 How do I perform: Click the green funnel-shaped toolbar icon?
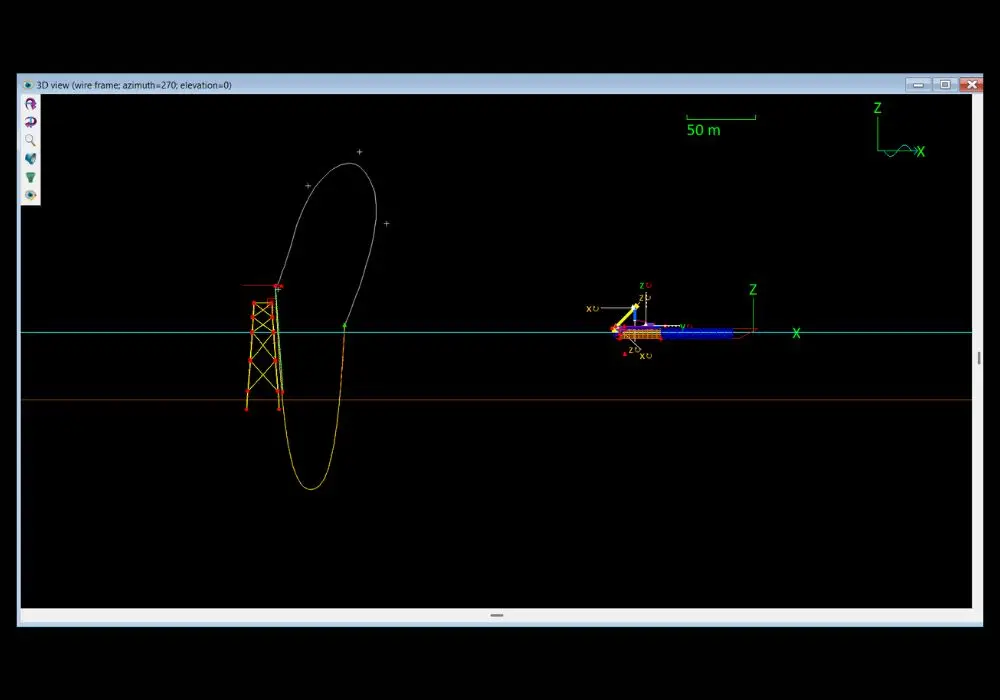coord(31,177)
